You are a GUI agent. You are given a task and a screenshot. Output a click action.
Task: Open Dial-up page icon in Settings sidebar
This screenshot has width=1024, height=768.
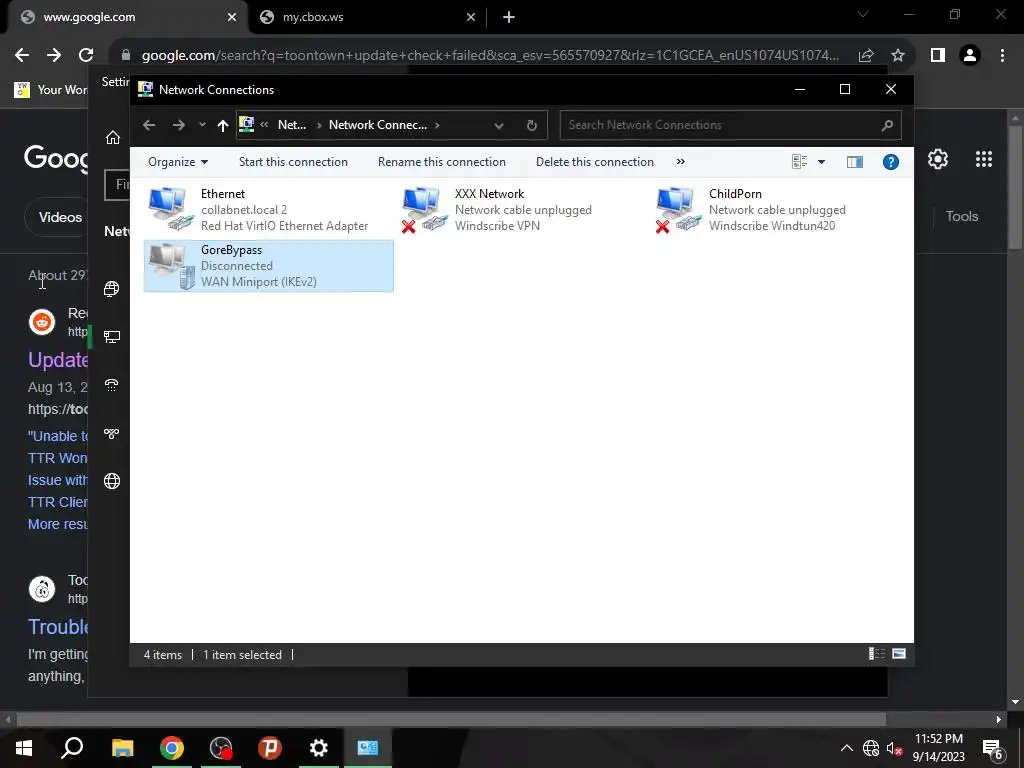112,385
